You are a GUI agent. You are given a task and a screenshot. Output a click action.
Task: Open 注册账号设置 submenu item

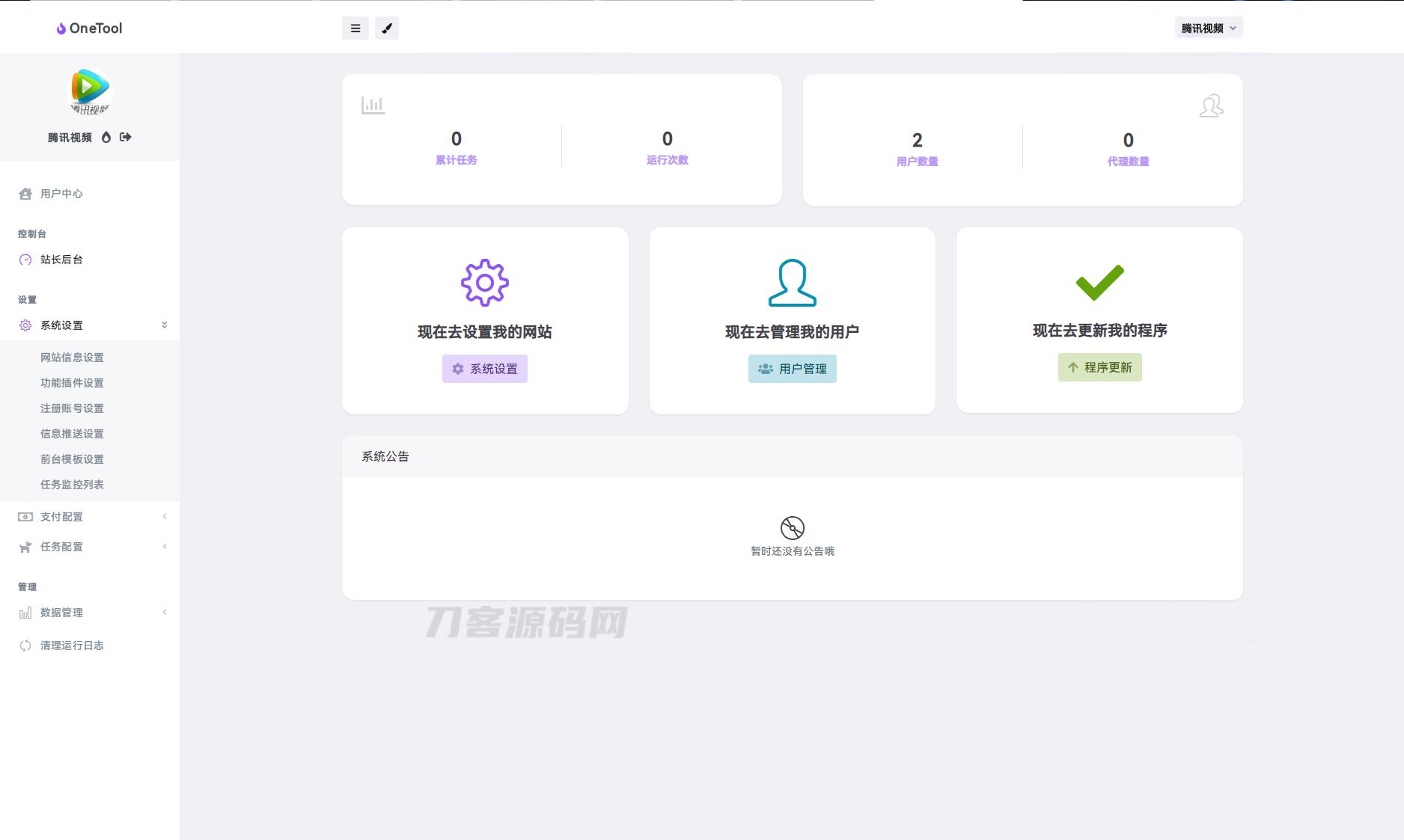72,408
